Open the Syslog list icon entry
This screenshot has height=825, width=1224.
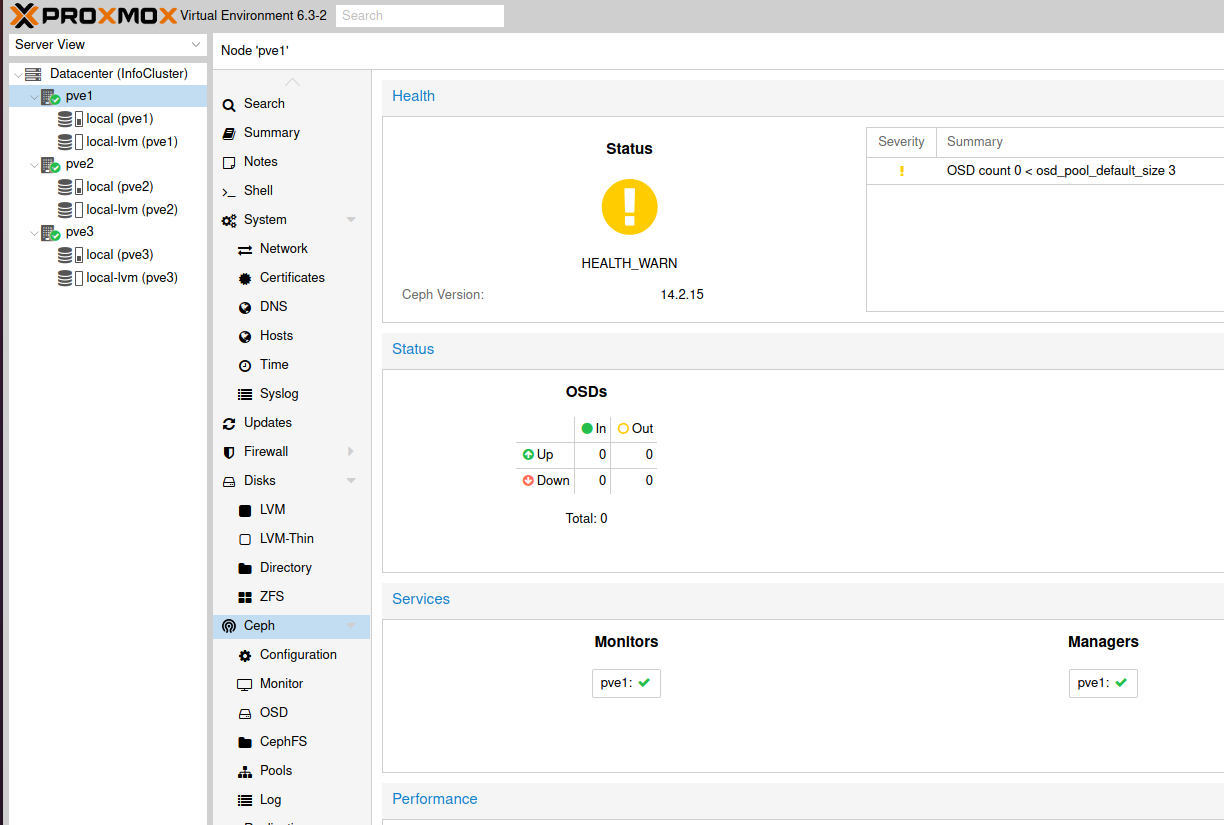pos(245,394)
